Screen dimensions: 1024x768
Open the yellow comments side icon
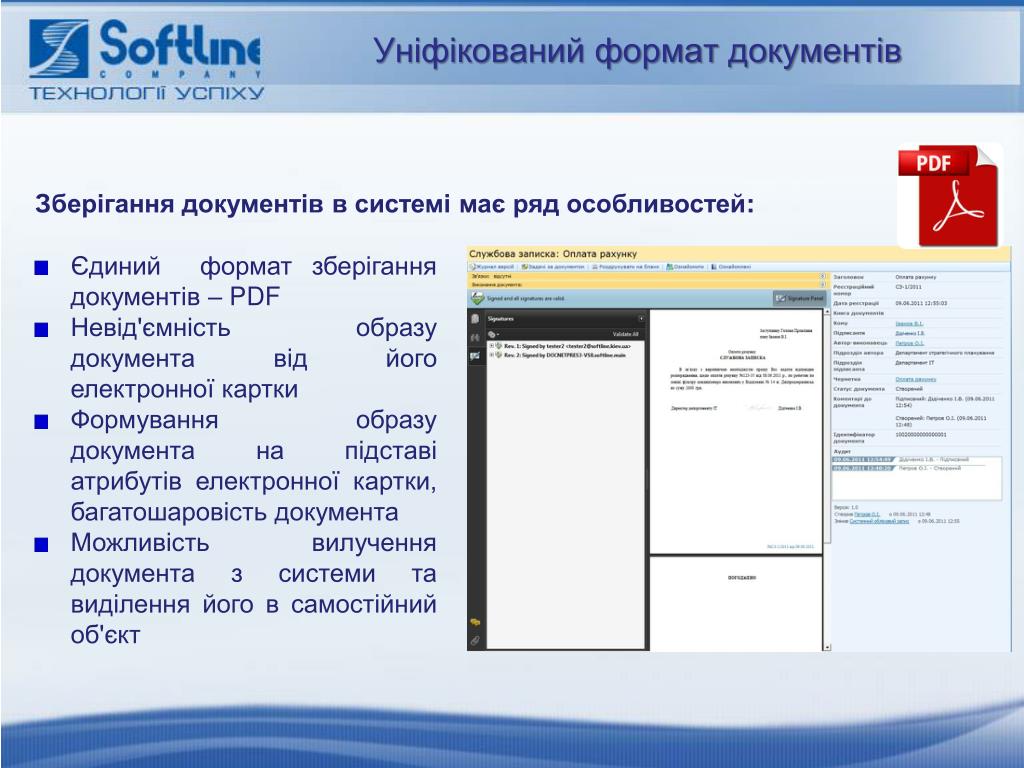(475, 622)
